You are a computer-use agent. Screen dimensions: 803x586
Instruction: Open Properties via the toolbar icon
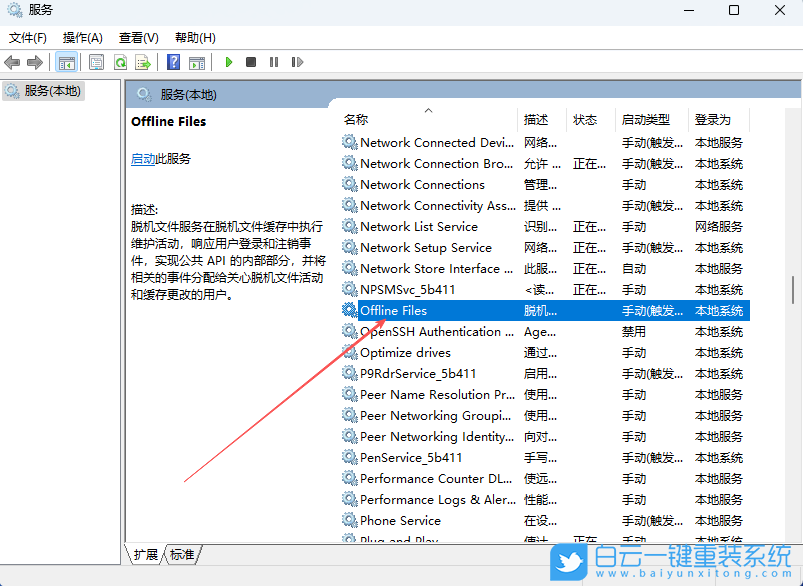point(96,62)
